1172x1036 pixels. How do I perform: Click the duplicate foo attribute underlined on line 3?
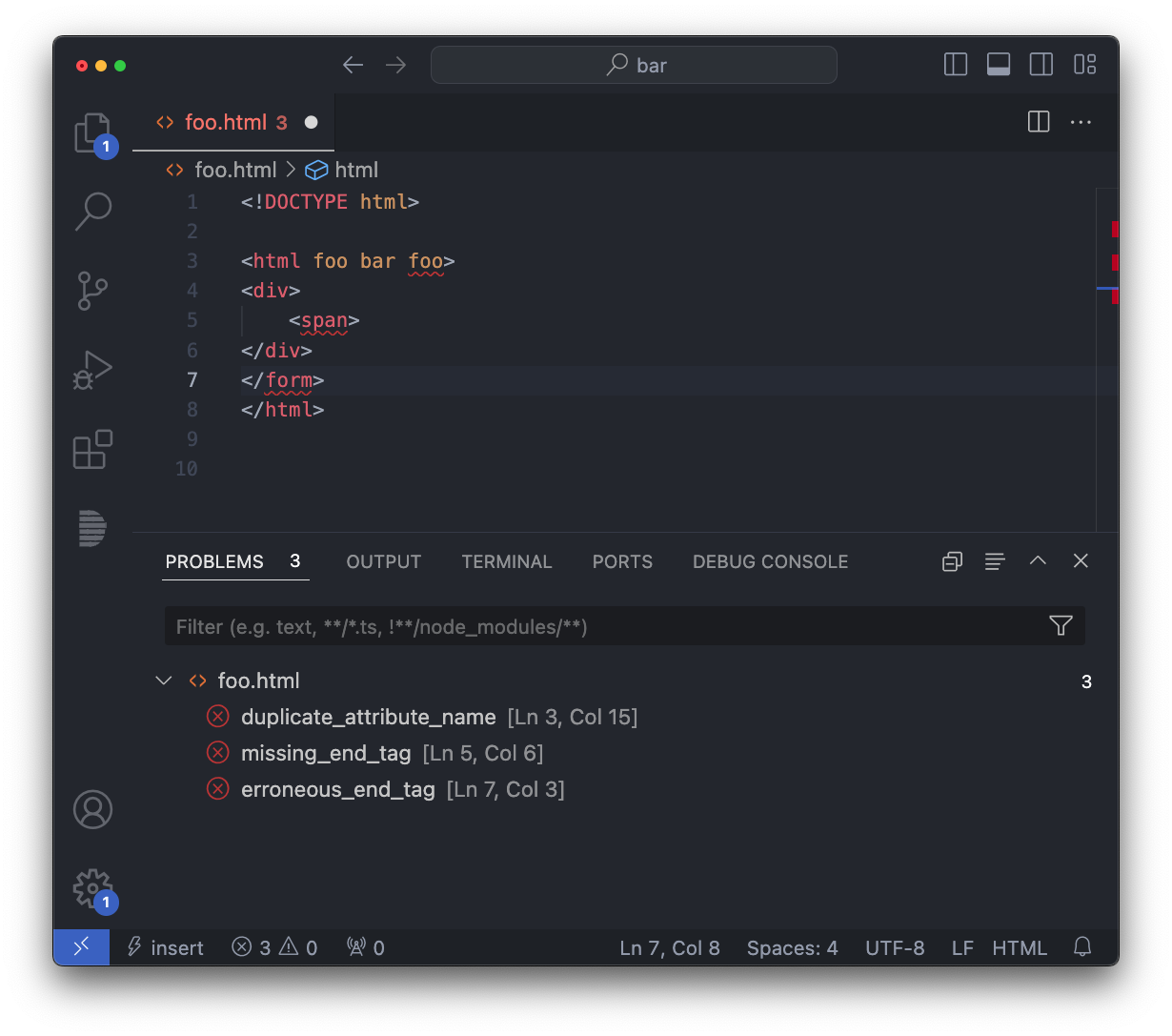(426, 260)
